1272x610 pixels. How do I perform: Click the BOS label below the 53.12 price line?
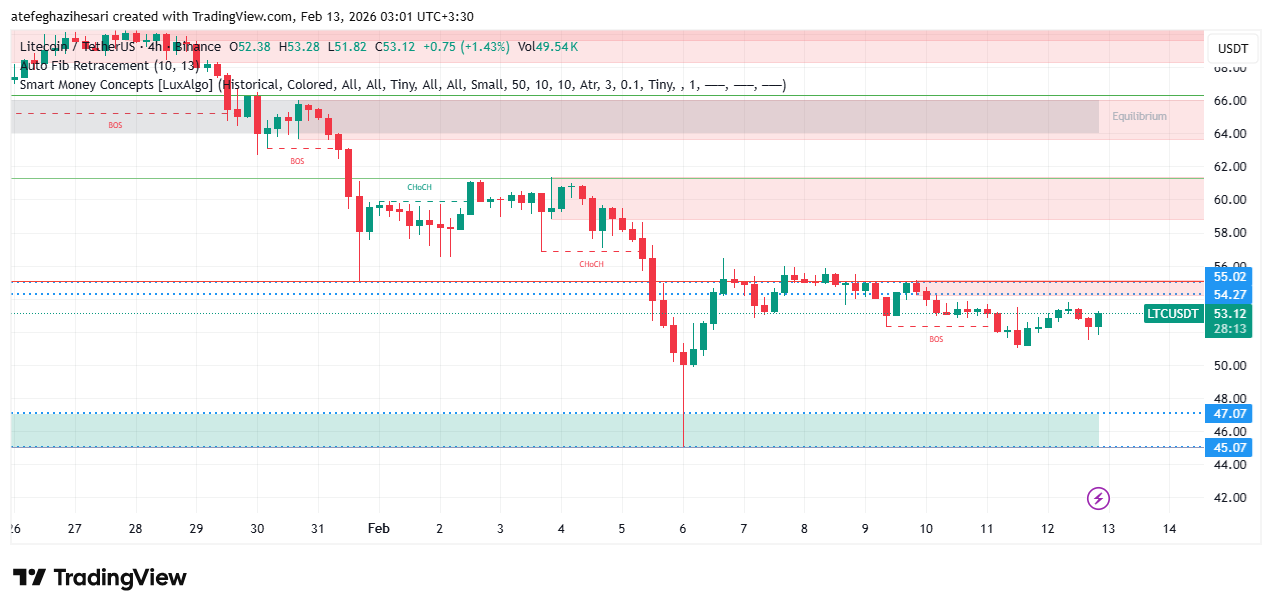click(x=936, y=340)
